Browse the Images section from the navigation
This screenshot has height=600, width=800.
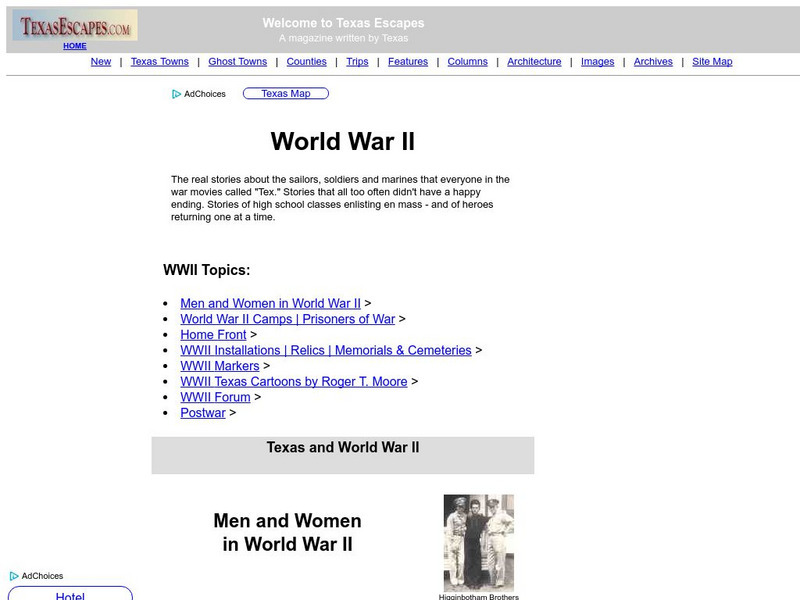coord(597,61)
